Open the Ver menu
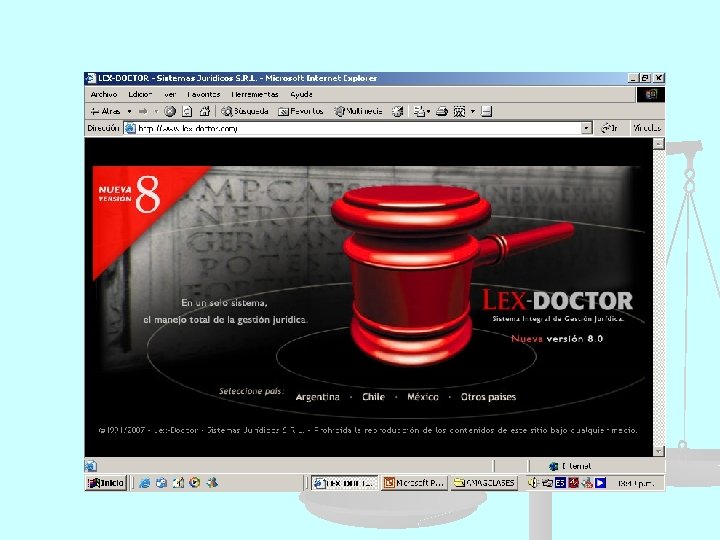720x540 pixels. [170, 94]
